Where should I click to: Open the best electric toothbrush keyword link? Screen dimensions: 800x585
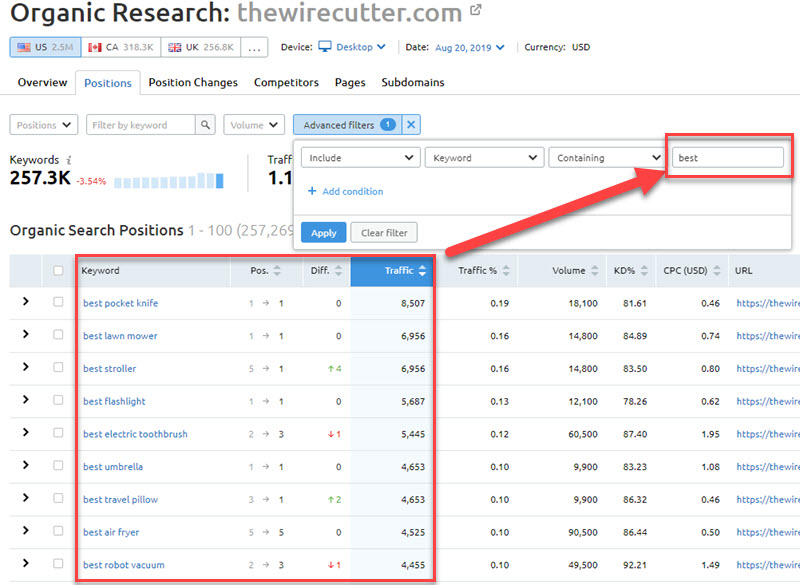click(135, 434)
